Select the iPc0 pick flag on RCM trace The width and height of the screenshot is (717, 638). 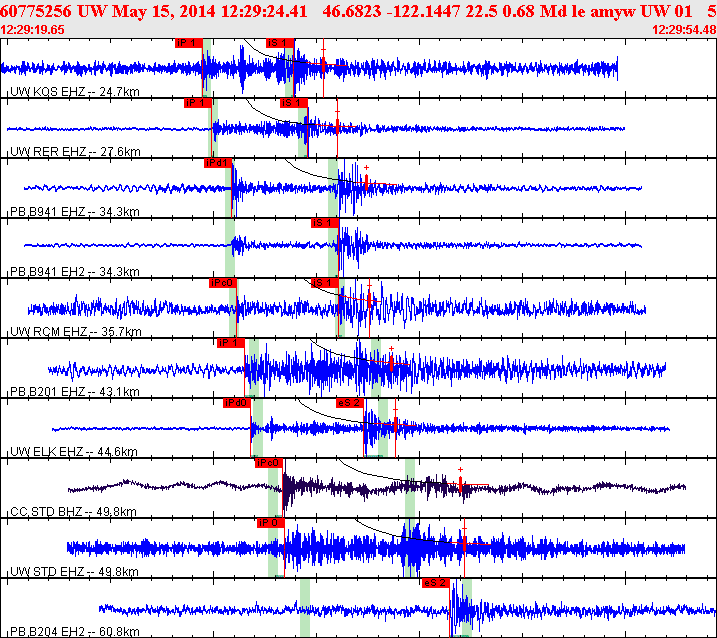point(223,283)
